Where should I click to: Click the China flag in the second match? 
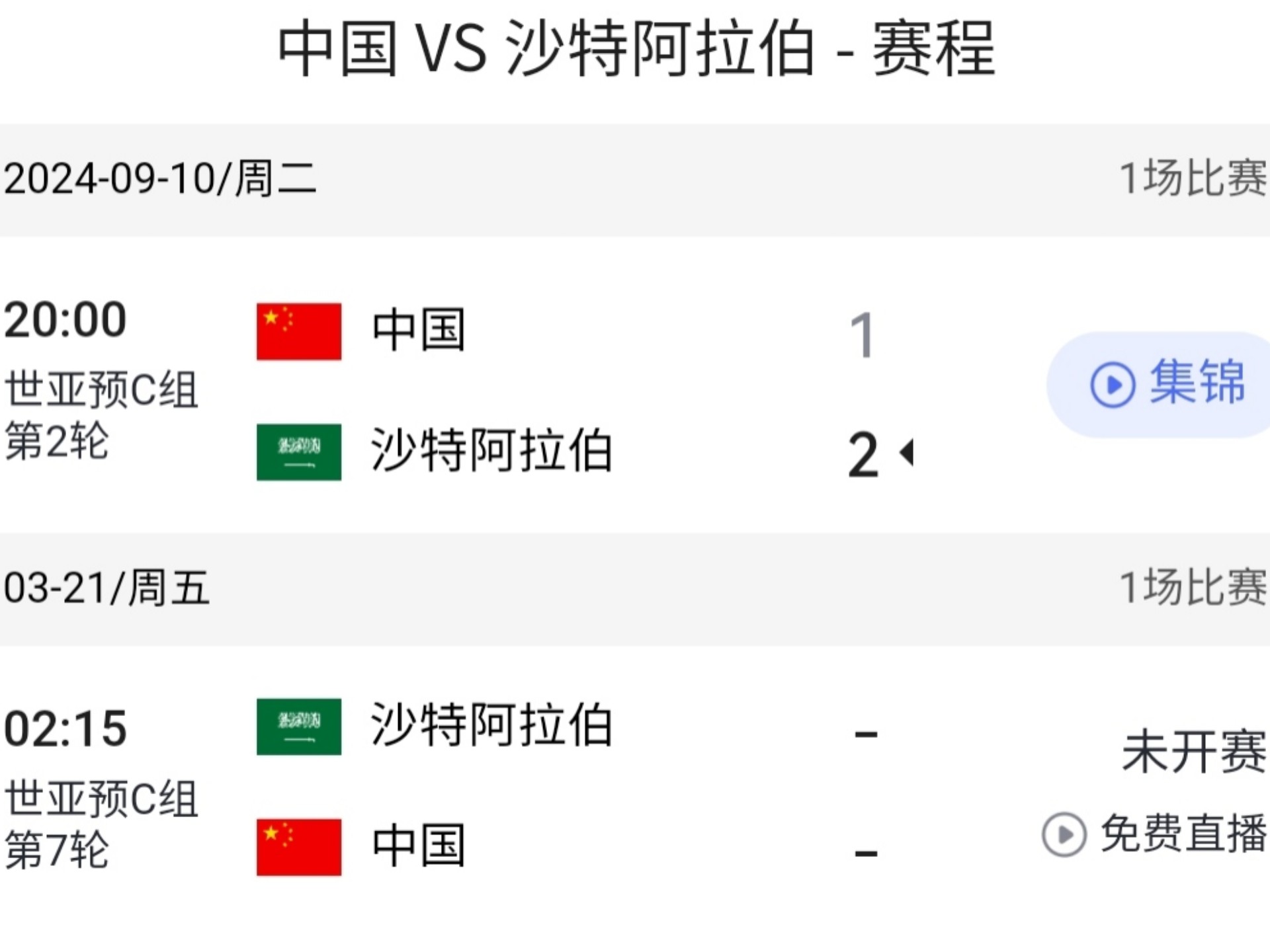(x=299, y=842)
